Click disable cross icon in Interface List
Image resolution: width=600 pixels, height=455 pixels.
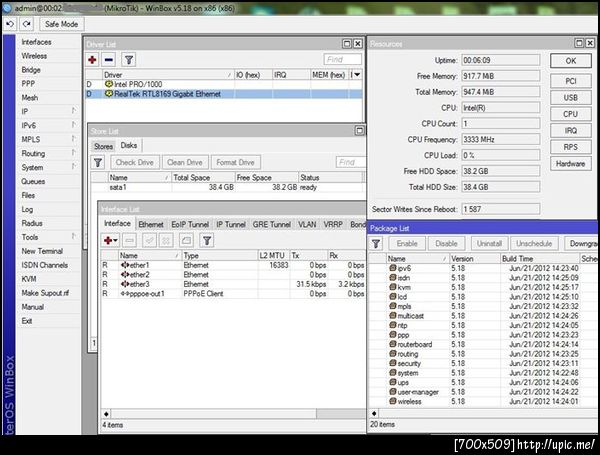(x=166, y=241)
